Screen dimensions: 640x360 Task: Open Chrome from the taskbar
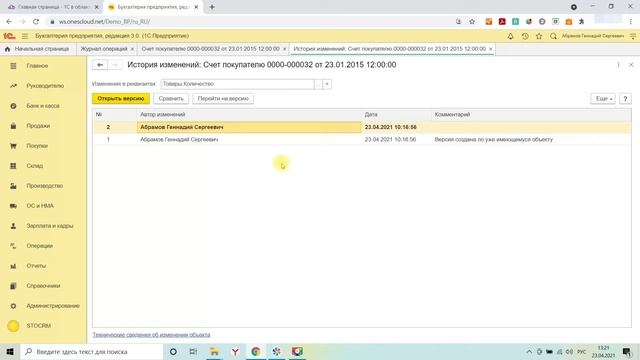pyautogui.click(x=256, y=351)
